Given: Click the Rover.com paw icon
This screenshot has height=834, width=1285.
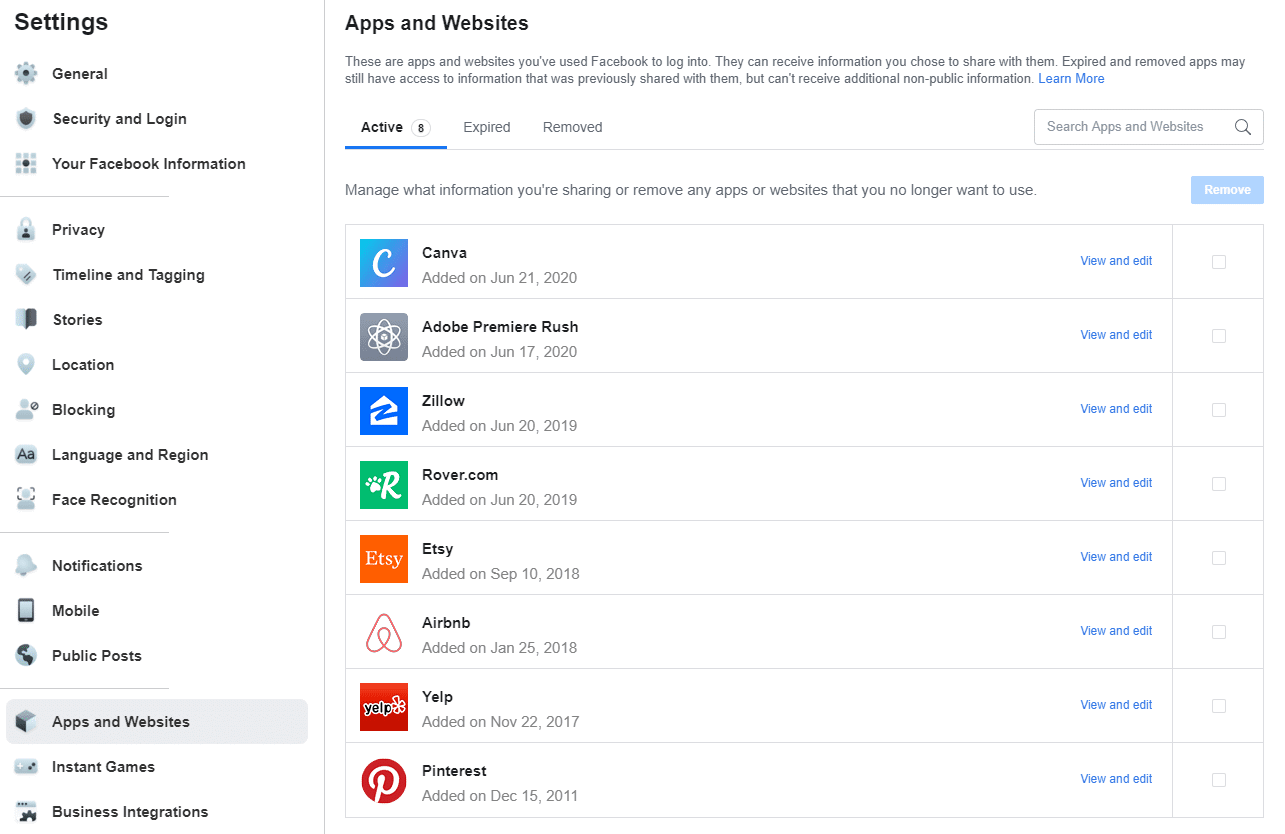Looking at the screenshot, I should (x=384, y=485).
